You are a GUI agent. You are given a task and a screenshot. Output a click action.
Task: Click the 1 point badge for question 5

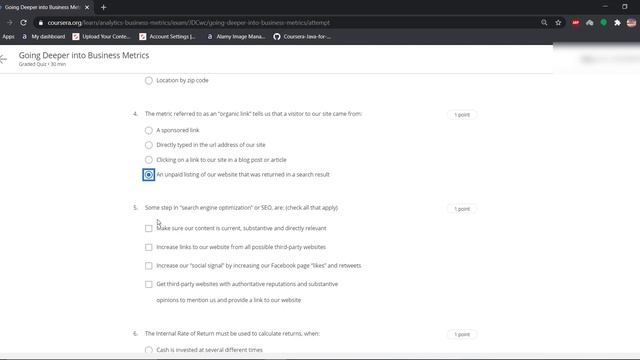(462, 209)
